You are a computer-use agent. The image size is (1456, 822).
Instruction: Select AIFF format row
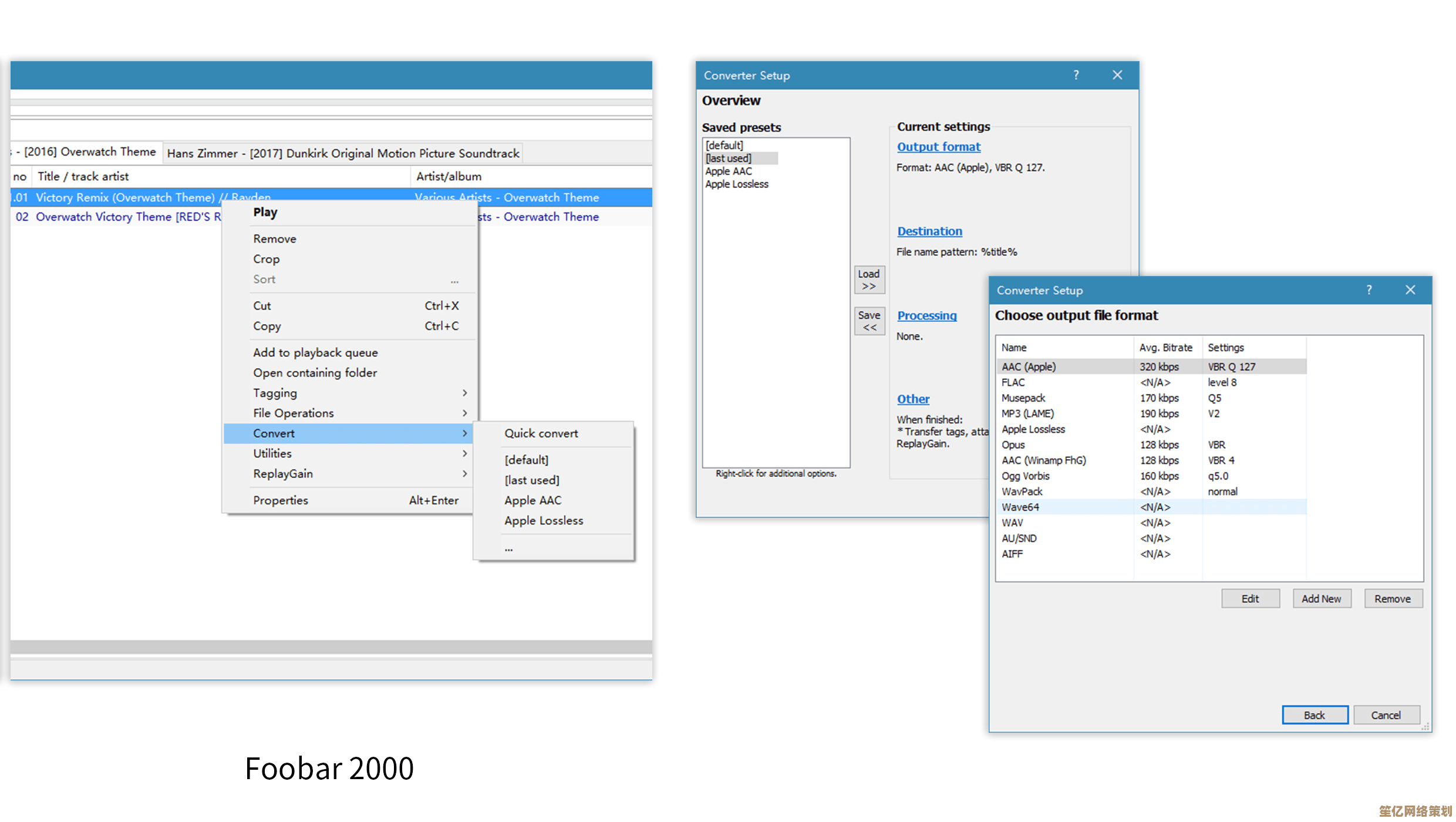tap(1151, 554)
